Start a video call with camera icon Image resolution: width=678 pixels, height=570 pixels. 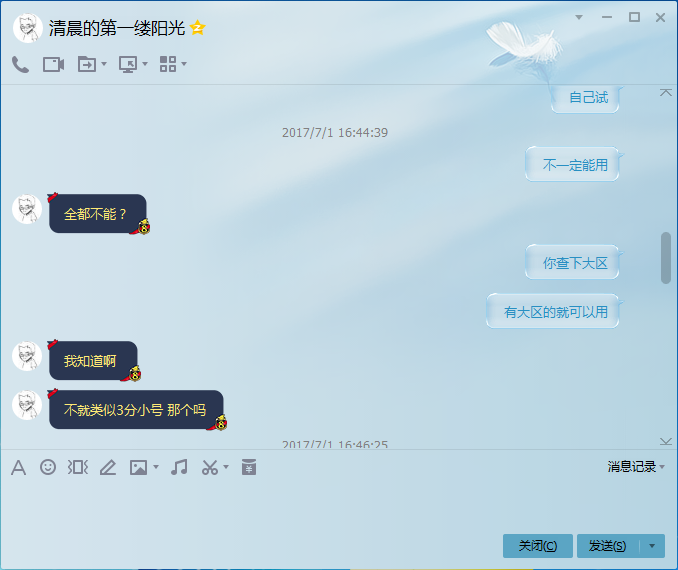pyautogui.click(x=54, y=64)
